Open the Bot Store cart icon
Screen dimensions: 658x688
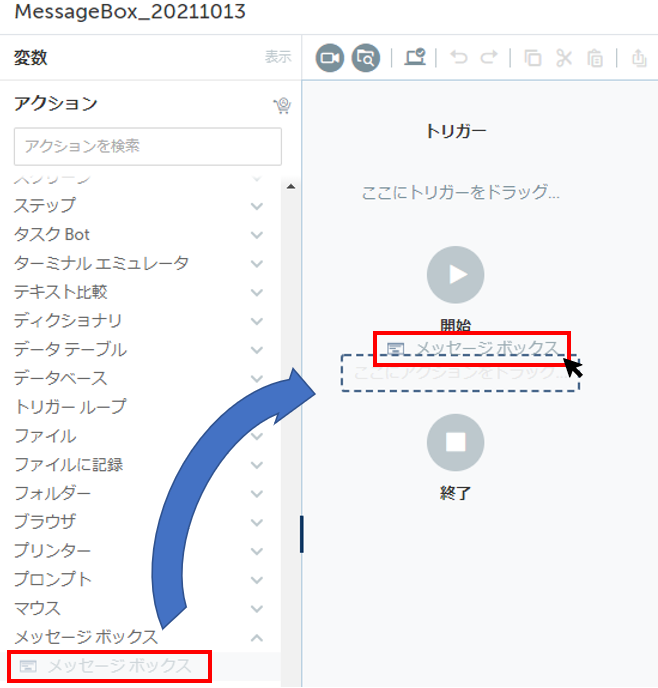[283, 105]
